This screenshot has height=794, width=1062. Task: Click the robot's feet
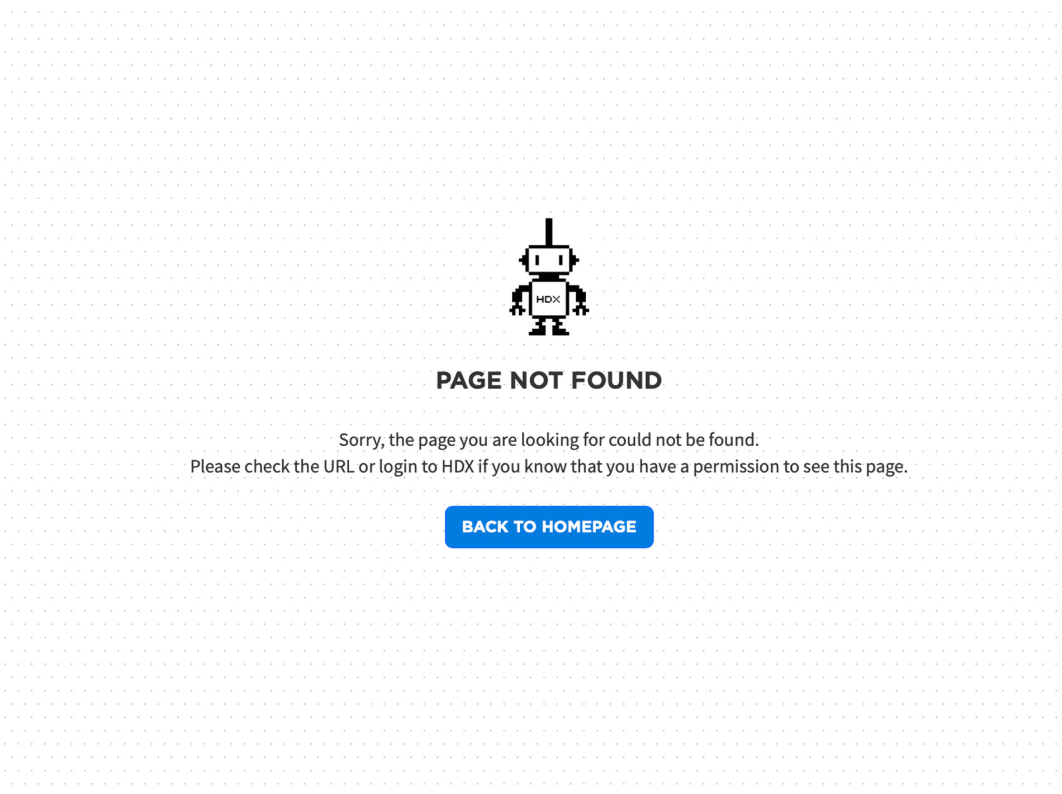[x=549, y=329]
